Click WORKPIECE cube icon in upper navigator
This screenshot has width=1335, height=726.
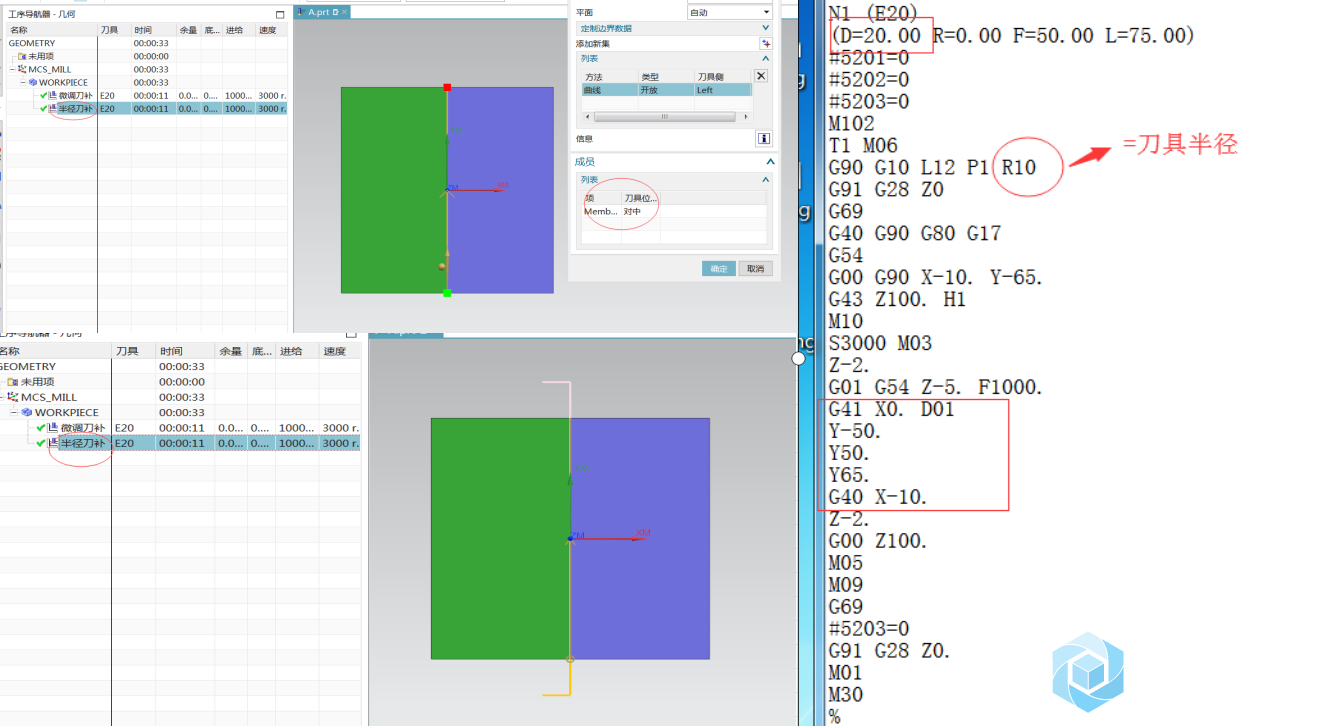[x=33, y=82]
